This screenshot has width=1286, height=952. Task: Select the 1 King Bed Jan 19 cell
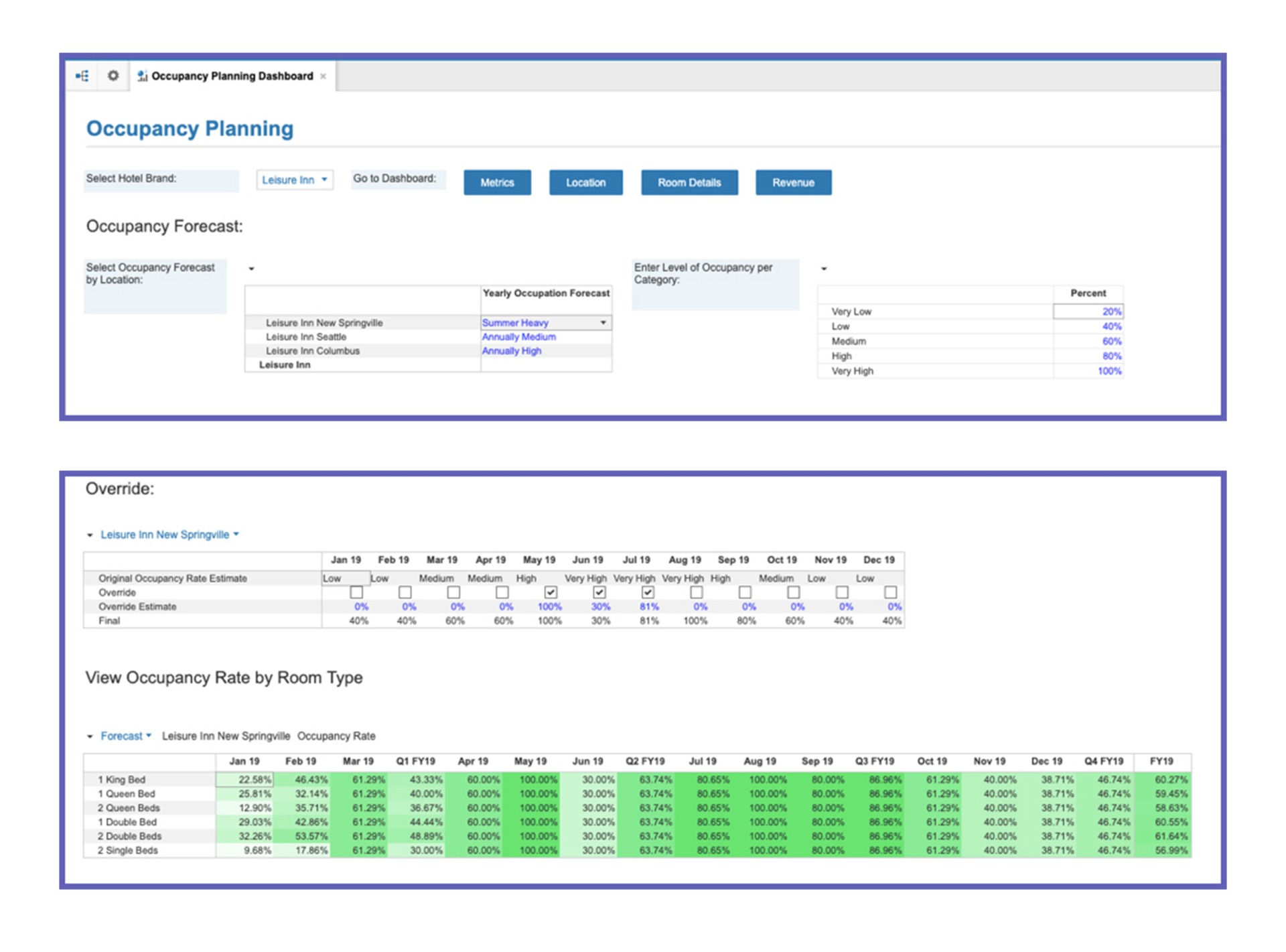pyautogui.click(x=244, y=780)
